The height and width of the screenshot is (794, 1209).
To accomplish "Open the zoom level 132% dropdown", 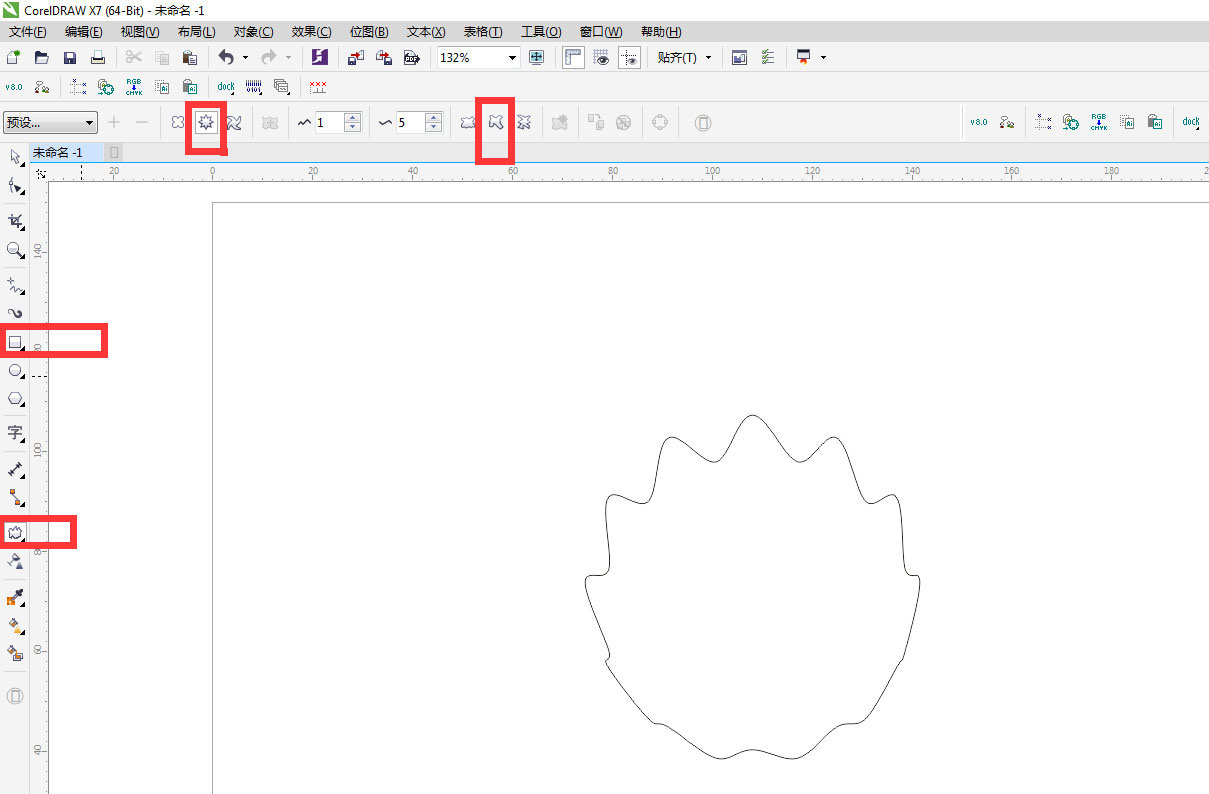I will point(513,58).
